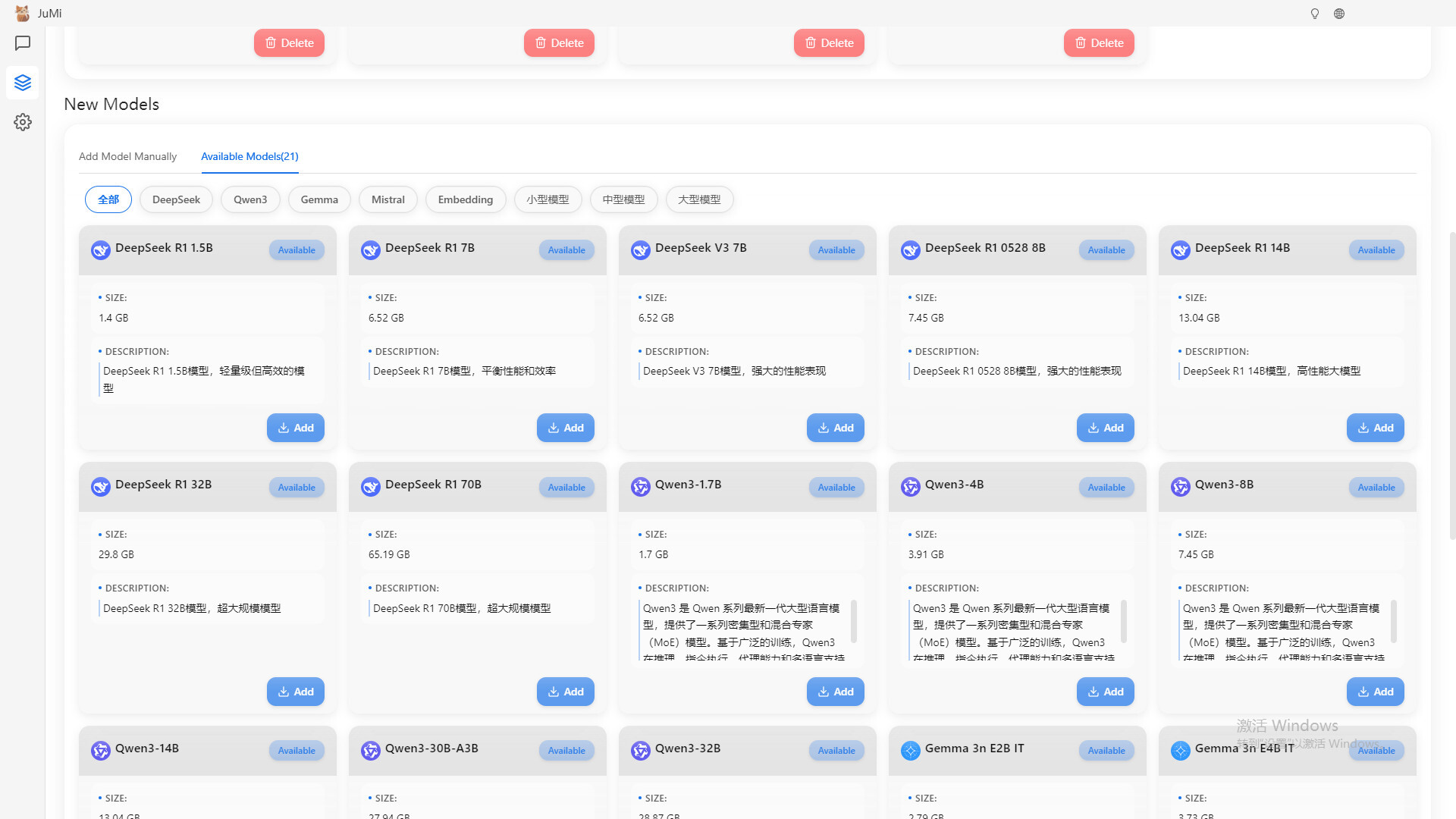1456x819 pixels.
Task: Open the chat panel from the sidebar
Action: point(22,43)
